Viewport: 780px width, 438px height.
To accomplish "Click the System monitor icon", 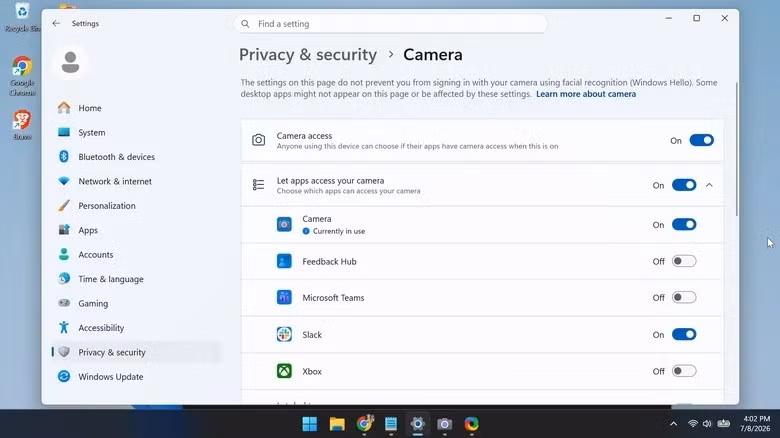I will 64,132.
